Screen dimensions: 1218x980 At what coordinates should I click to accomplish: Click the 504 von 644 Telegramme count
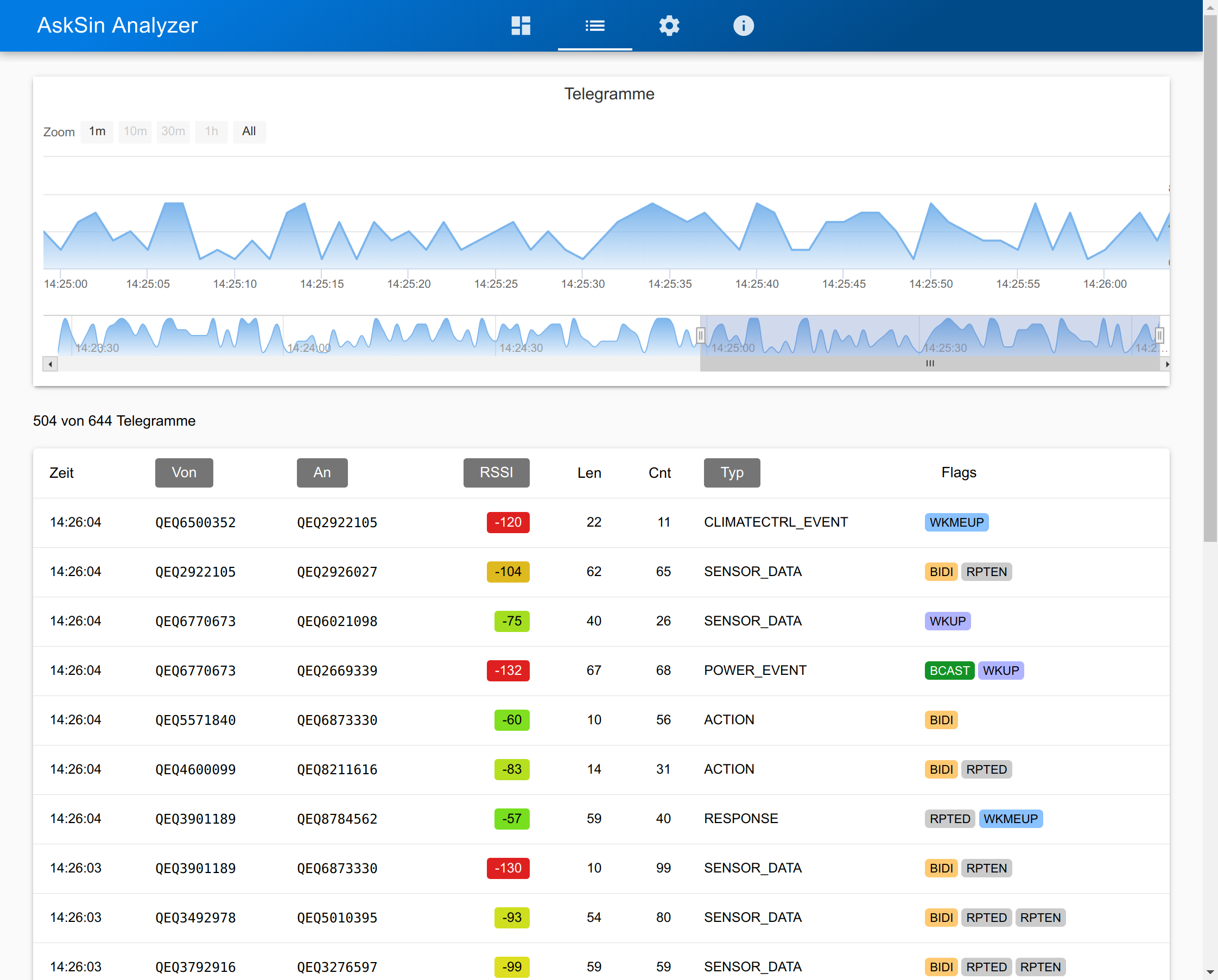pos(114,421)
